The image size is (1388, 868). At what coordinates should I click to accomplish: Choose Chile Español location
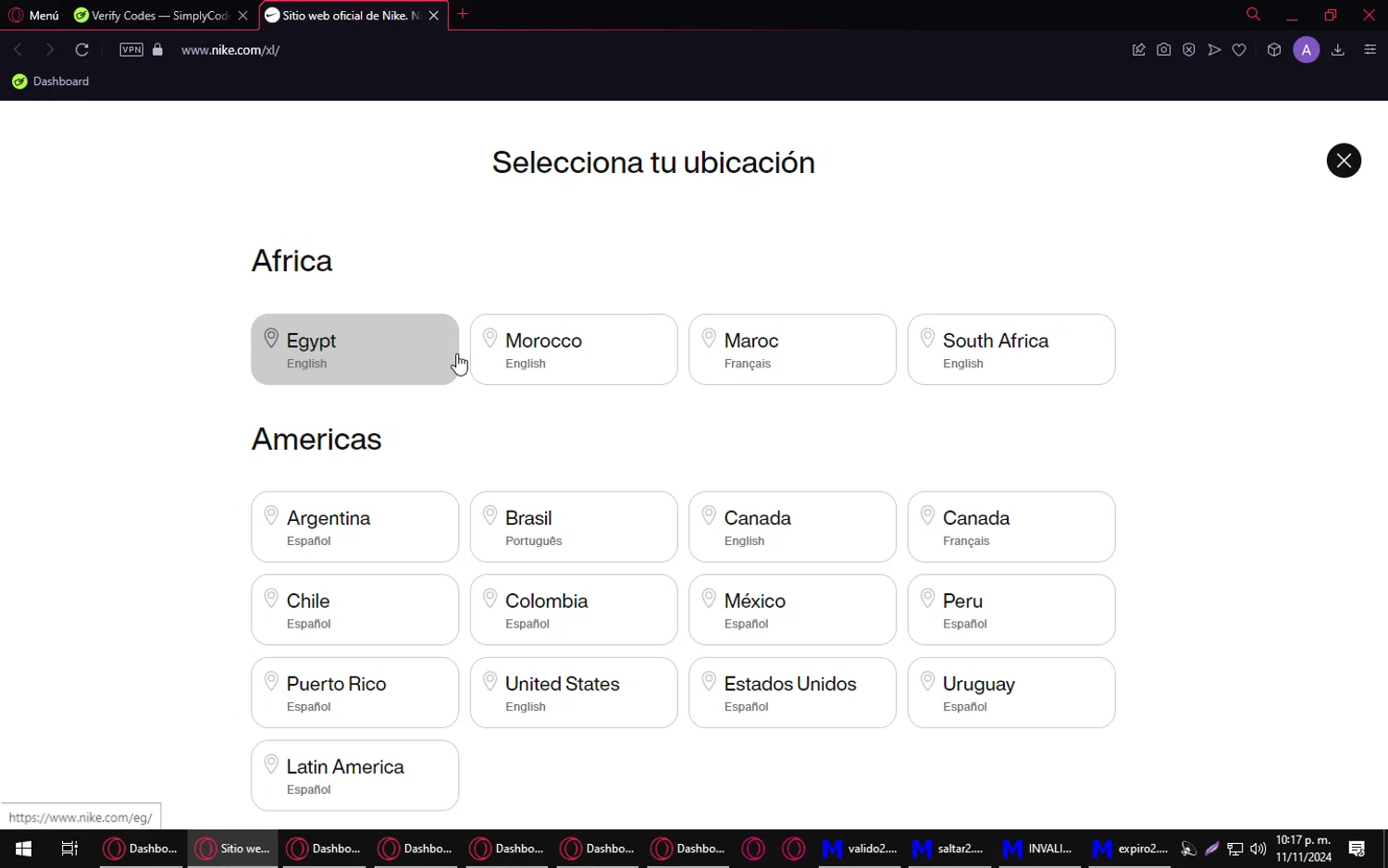pos(354,610)
